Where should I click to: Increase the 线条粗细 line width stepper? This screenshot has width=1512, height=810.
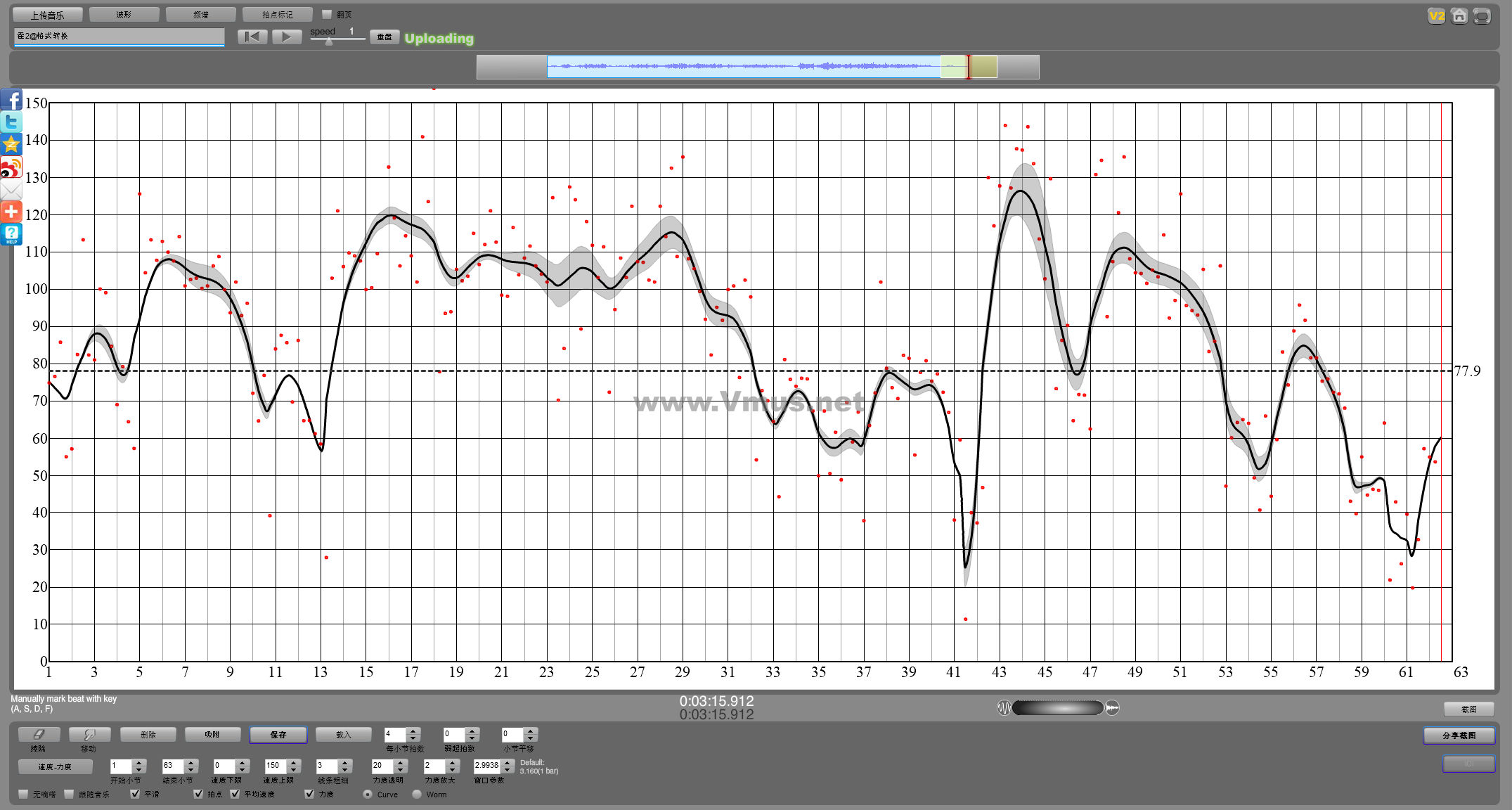344,761
